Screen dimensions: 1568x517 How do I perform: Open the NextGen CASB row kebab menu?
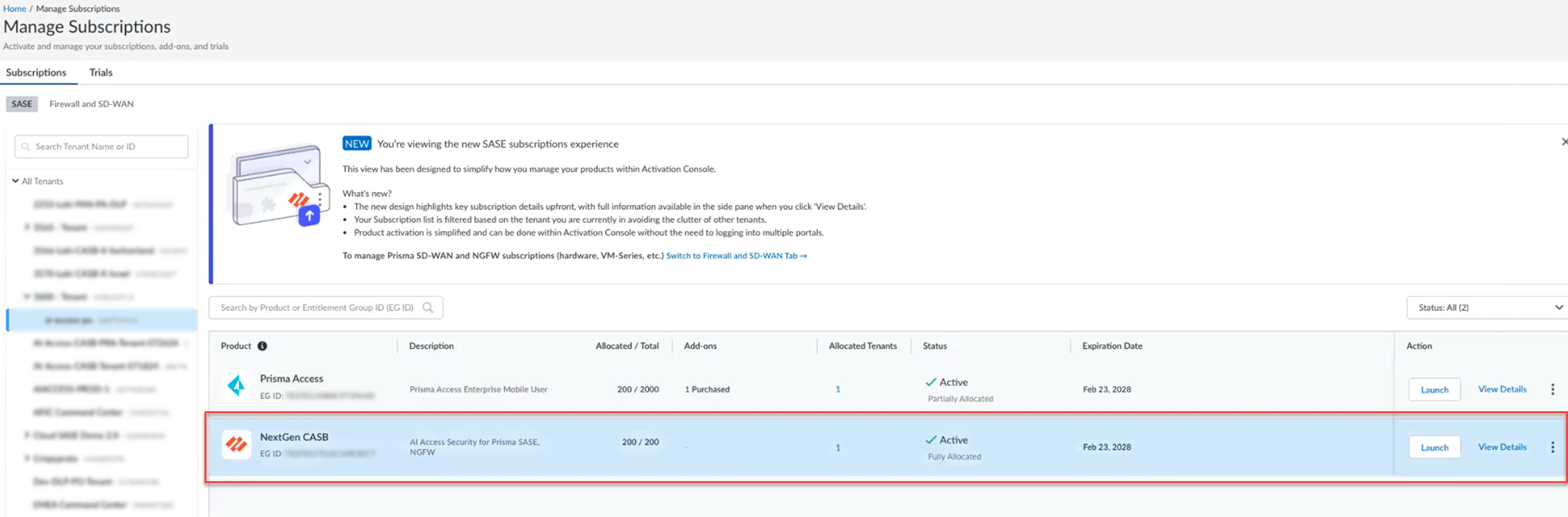point(1552,447)
